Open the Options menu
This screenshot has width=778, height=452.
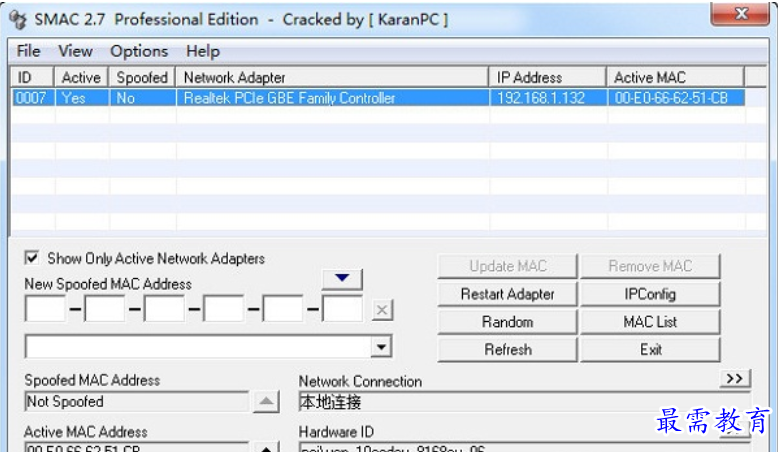pyautogui.click(x=139, y=51)
